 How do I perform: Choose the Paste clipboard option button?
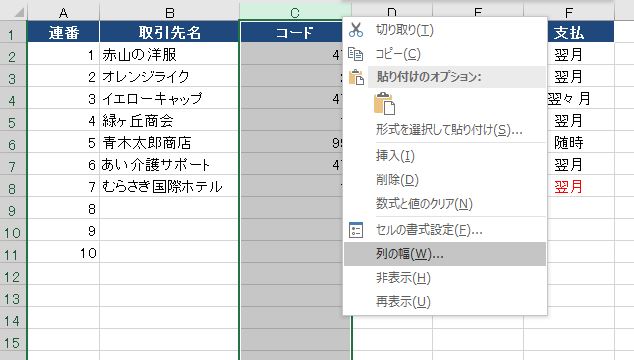coord(384,104)
